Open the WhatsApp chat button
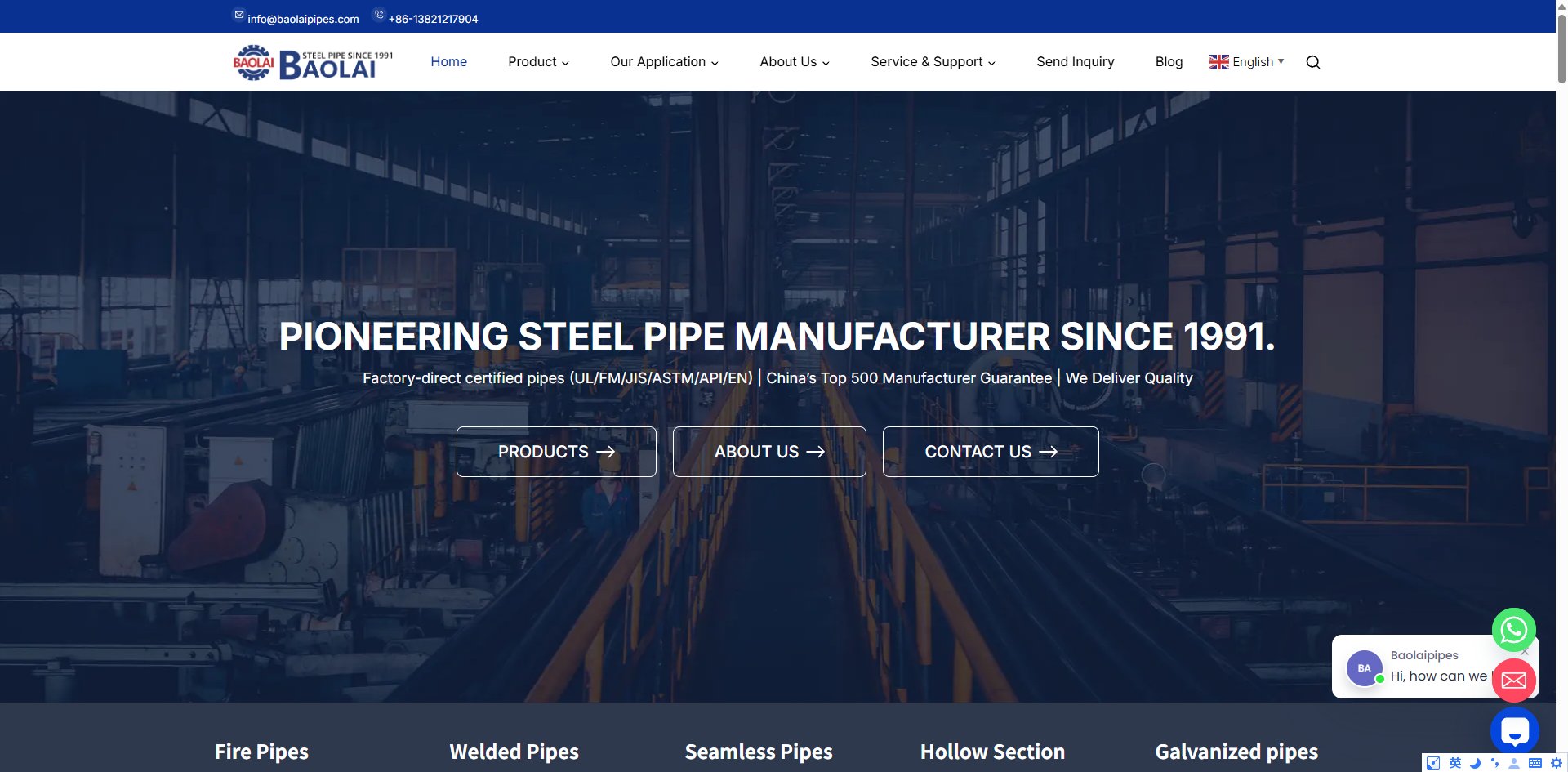The height and width of the screenshot is (772, 1568). (x=1513, y=630)
